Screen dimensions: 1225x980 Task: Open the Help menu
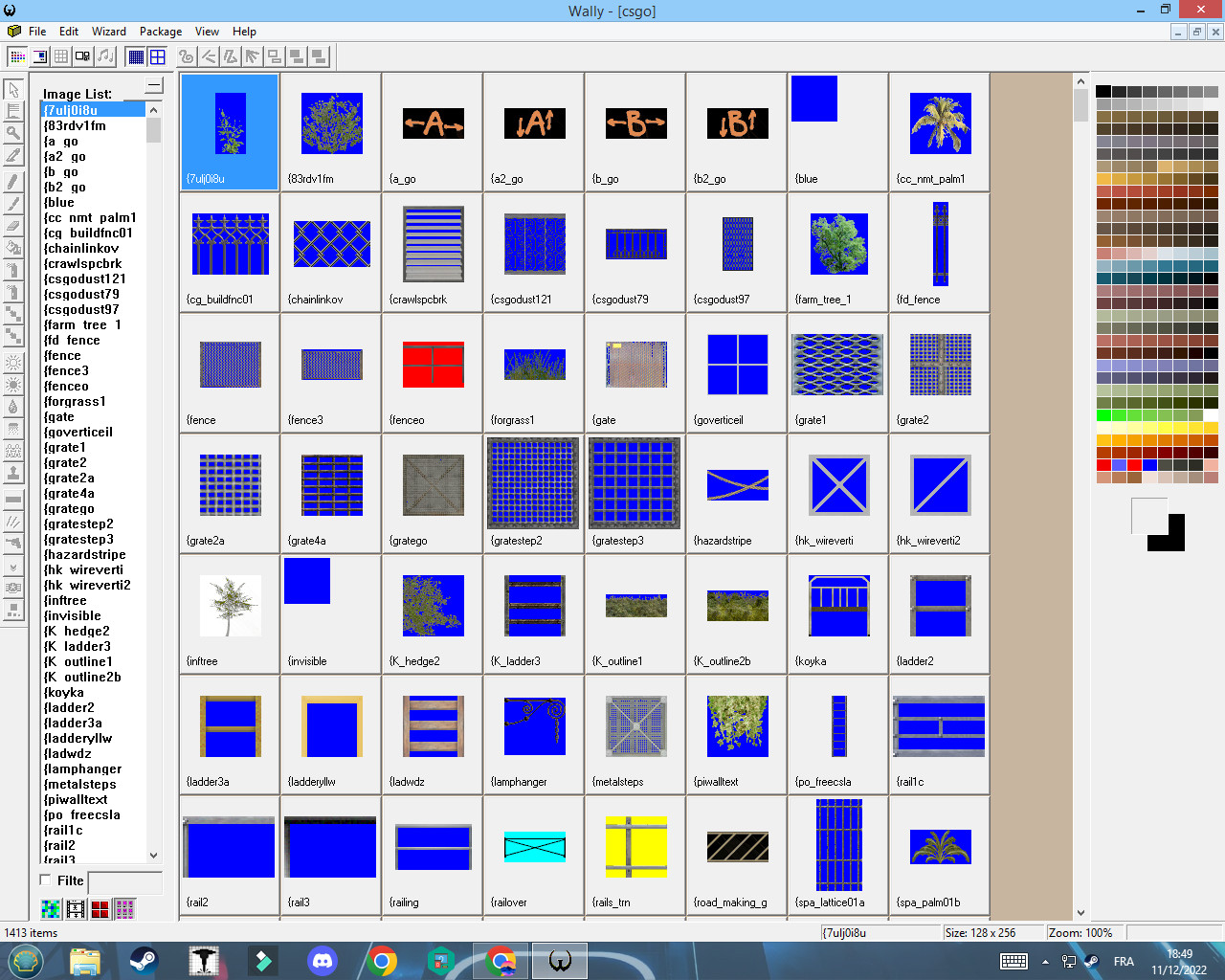point(244,32)
